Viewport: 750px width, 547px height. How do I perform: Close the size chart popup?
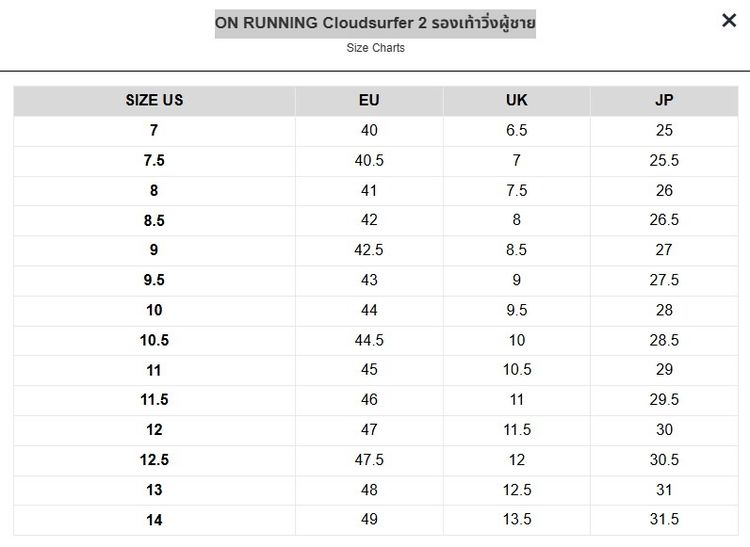[x=728, y=20]
